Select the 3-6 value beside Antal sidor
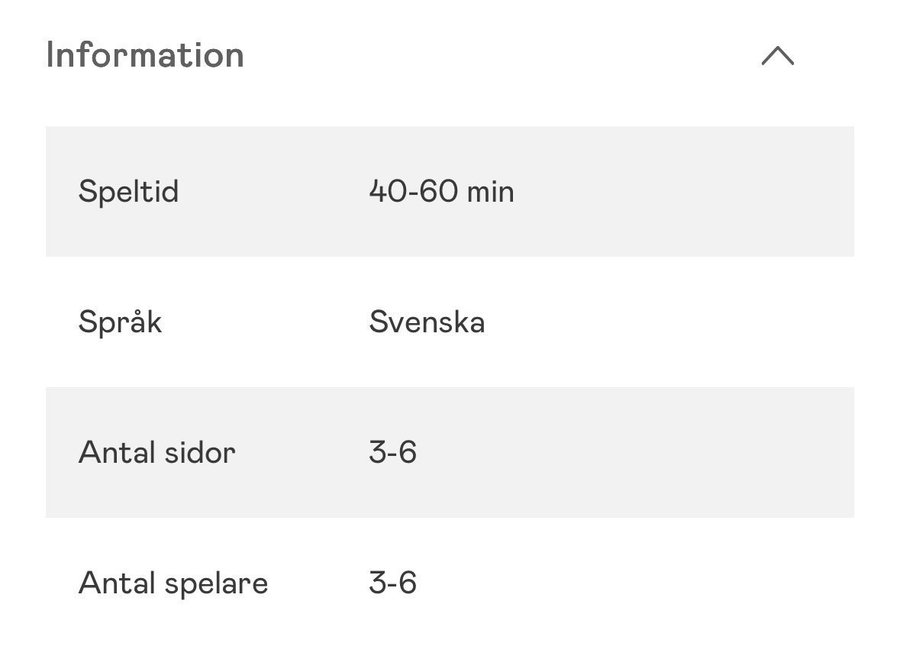This screenshot has width=900, height=647. 392,452
